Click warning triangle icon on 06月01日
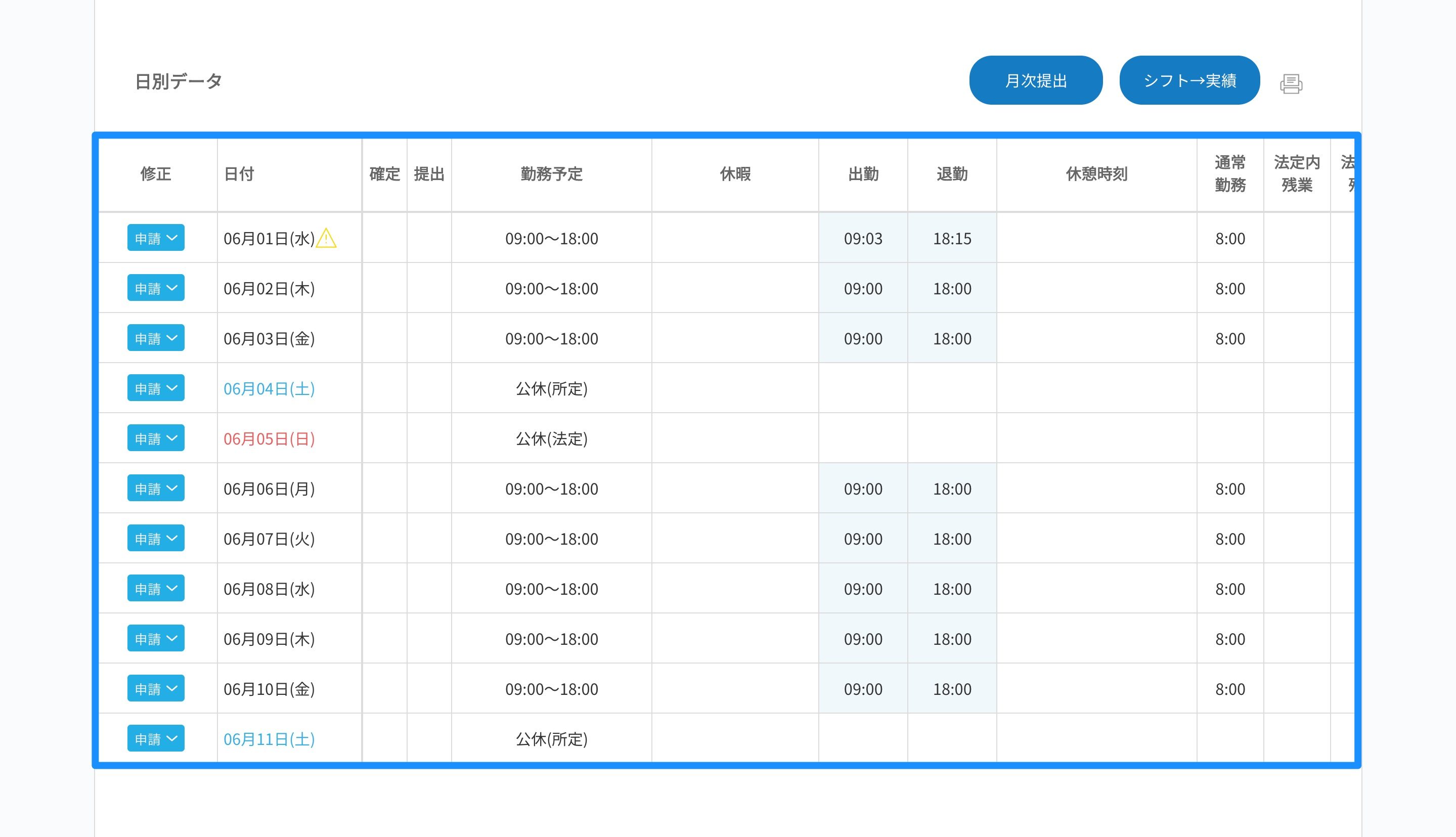1456x837 pixels. coord(326,238)
